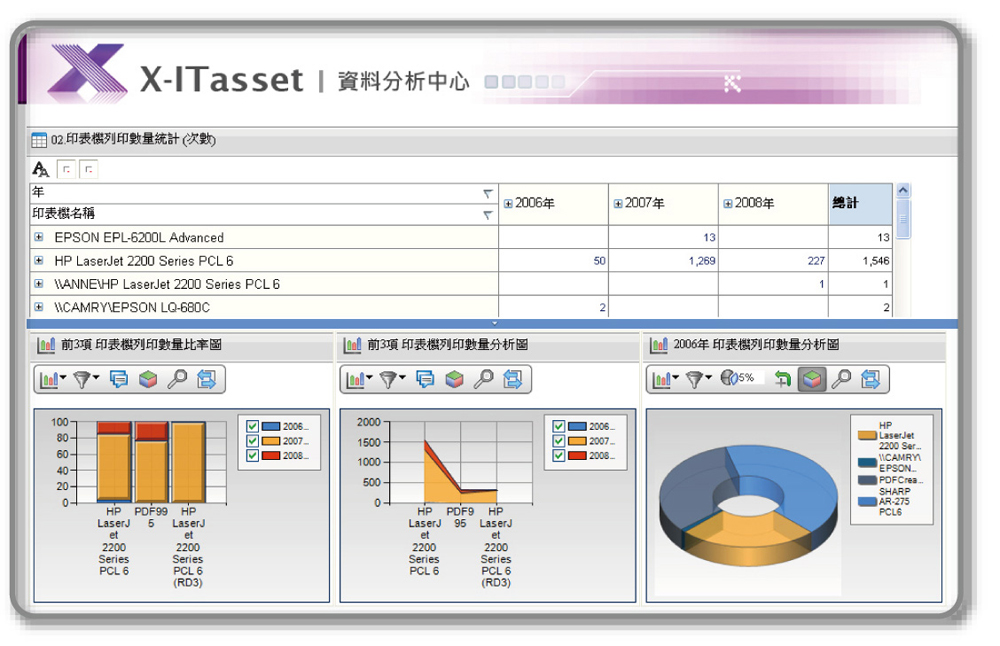
Task: Open filter dropdown in the top-3 analysis chart toolbar
Action: click(392, 379)
